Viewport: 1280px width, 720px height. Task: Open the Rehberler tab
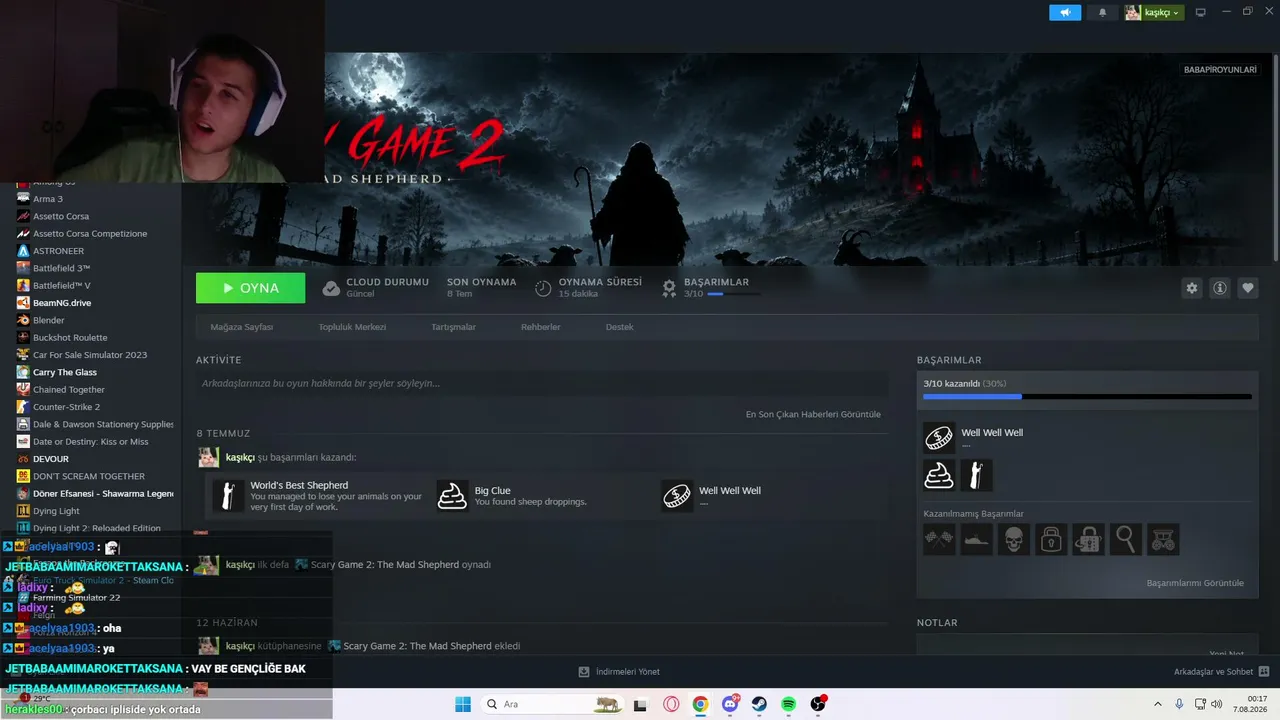[541, 327]
